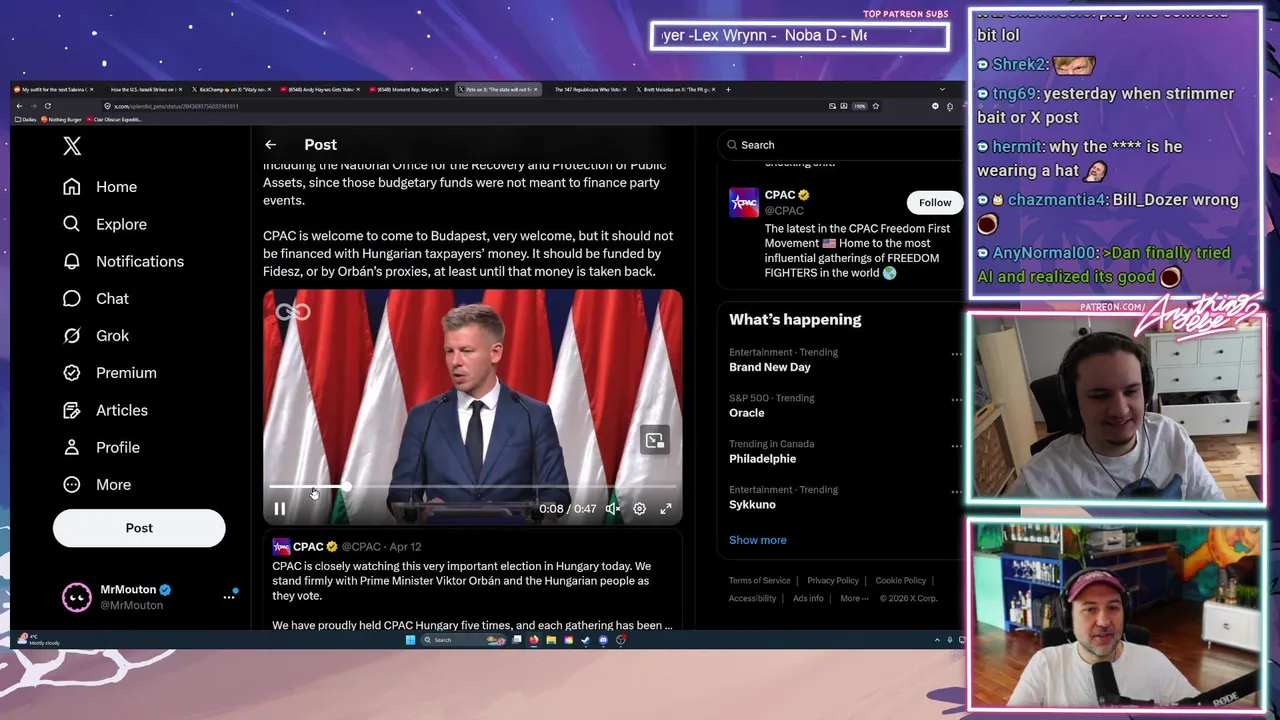The image size is (1280, 720).
Task: Open Philadelphia trending topic
Action: pyautogui.click(x=763, y=459)
